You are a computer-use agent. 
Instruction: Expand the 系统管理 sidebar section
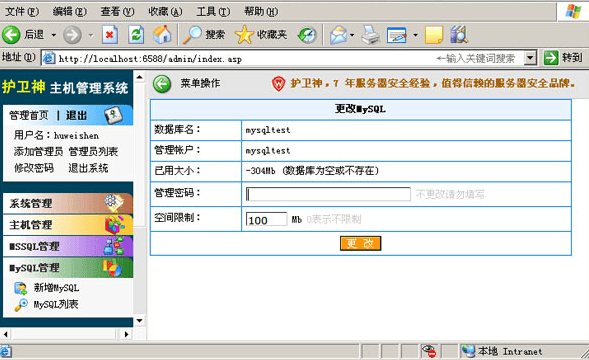click(x=68, y=203)
